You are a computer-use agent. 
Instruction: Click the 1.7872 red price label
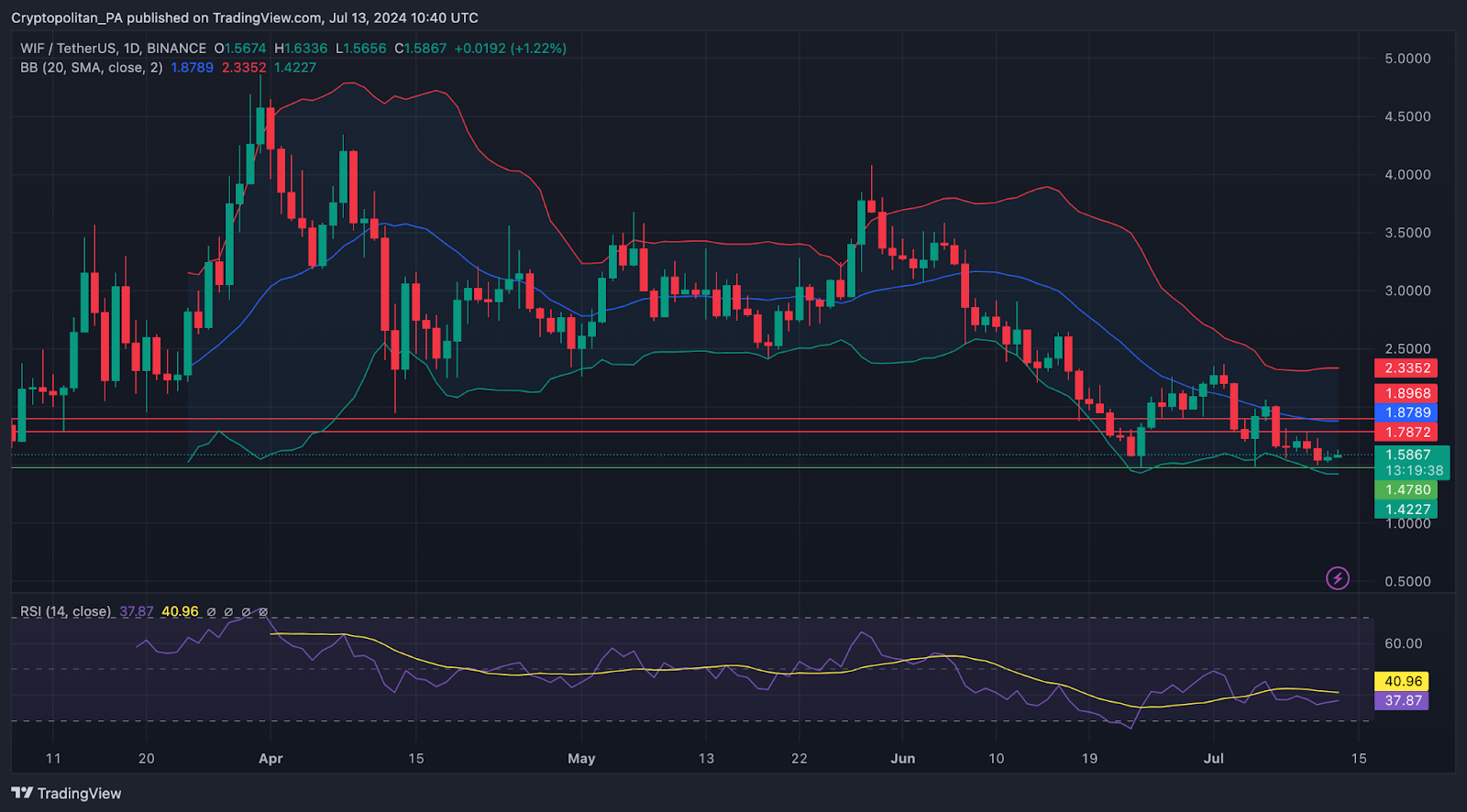1406,433
